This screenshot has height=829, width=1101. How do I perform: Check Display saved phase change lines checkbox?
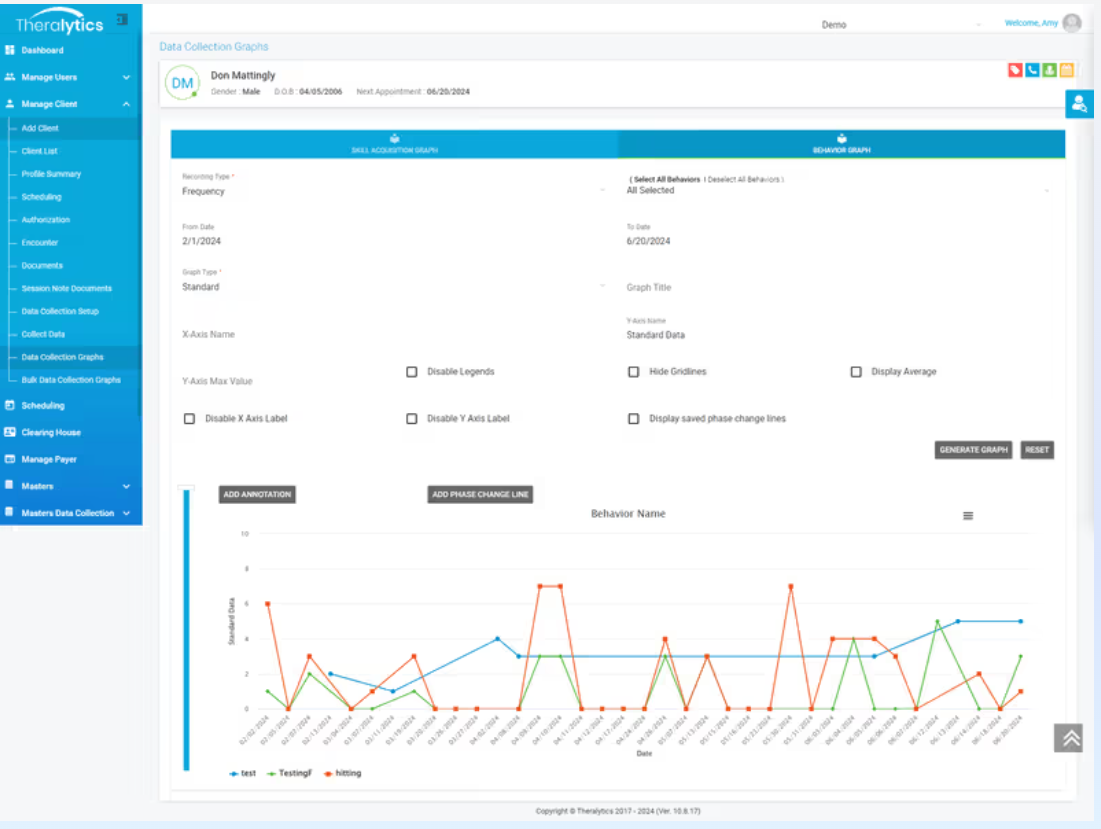pos(633,418)
